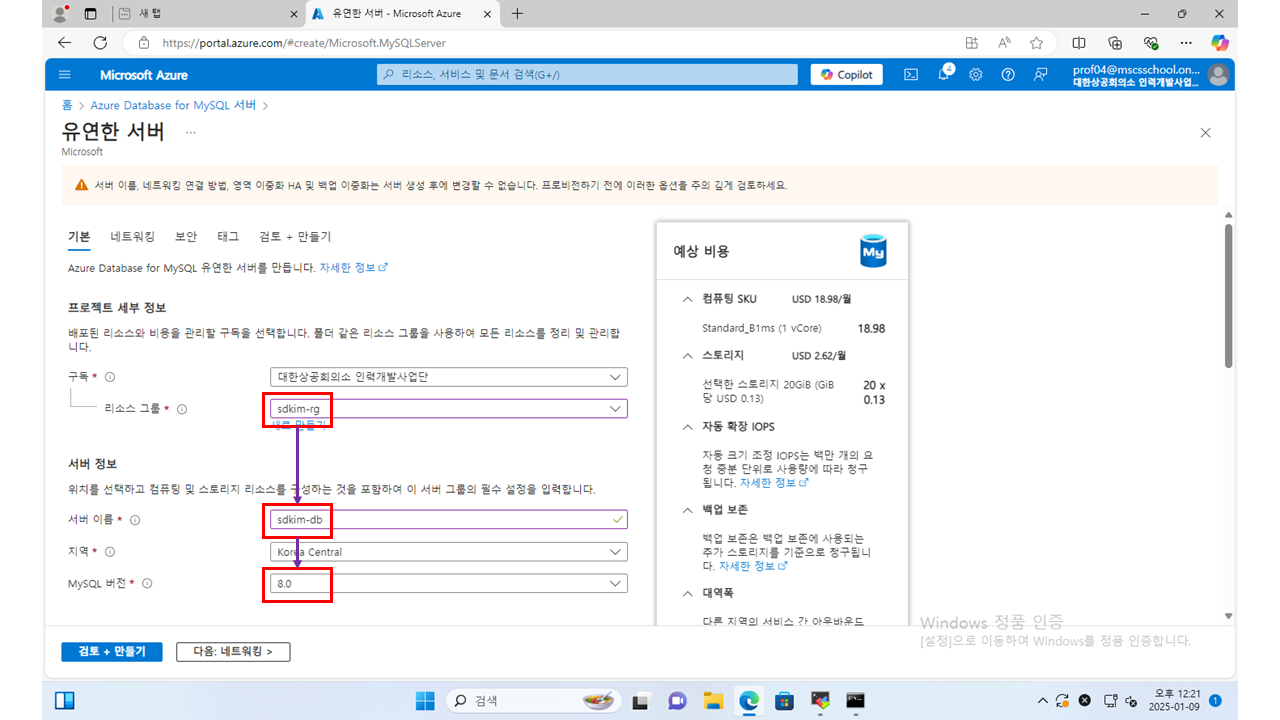Focus the Azure resource search box

pyautogui.click(x=588, y=75)
